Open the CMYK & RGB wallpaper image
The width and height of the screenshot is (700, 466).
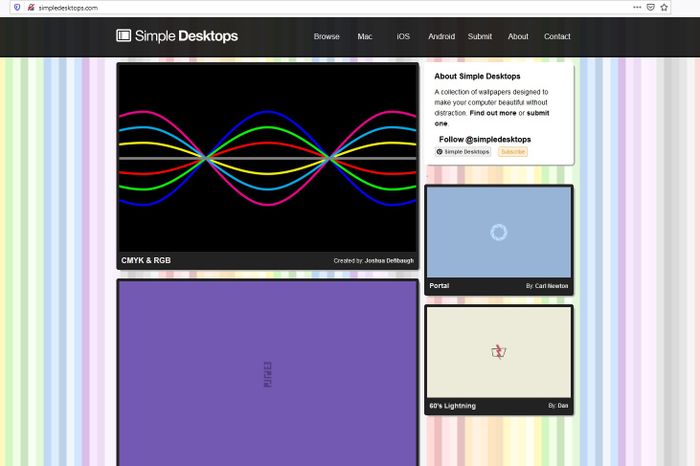coord(267,158)
